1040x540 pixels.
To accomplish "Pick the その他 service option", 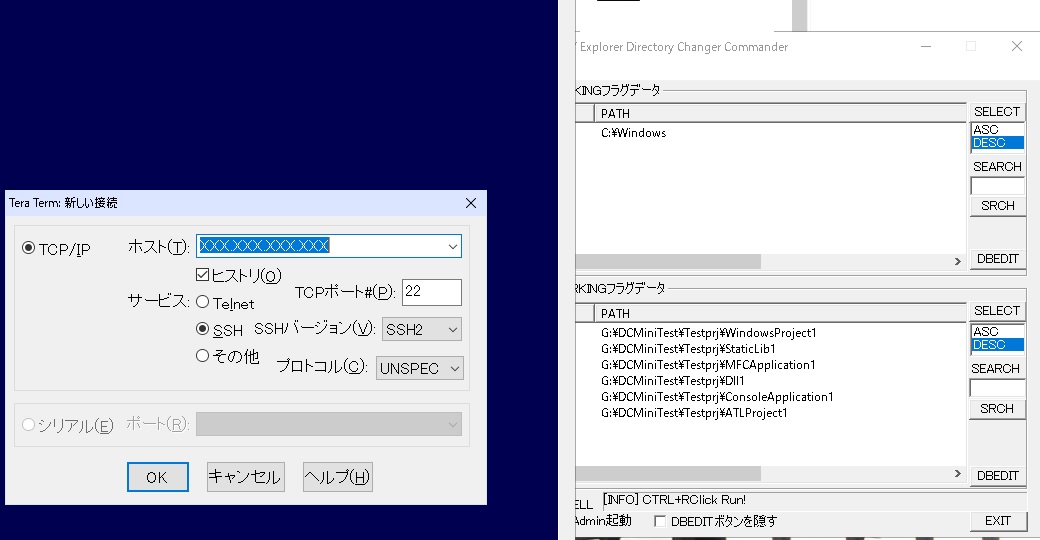I will pyautogui.click(x=203, y=355).
